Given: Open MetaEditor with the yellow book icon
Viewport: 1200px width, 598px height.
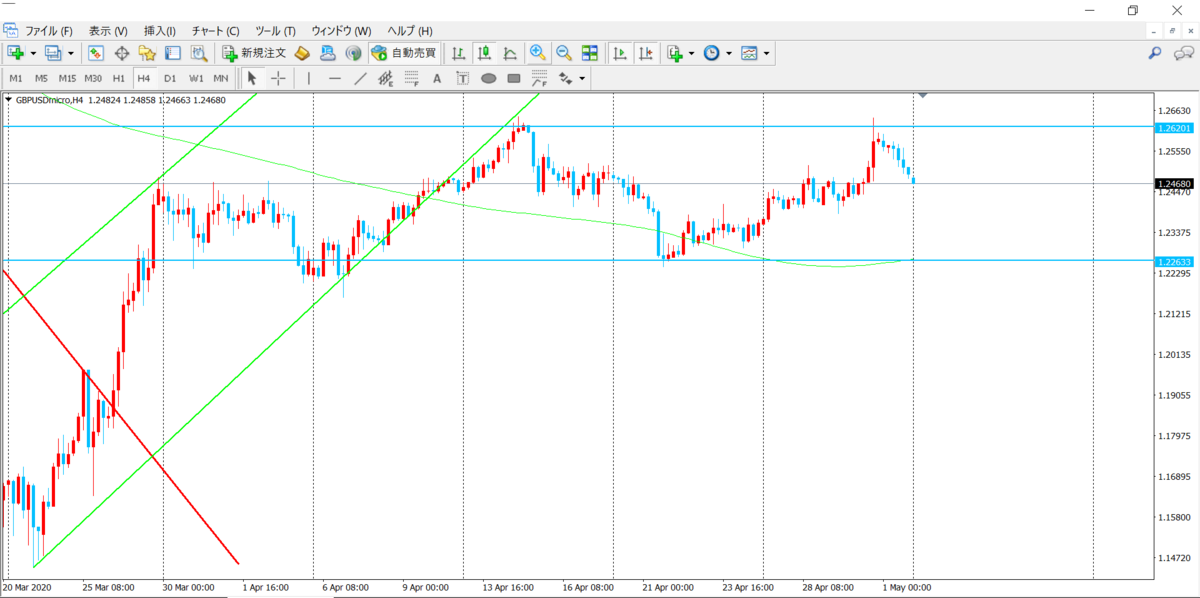Looking at the screenshot, I should pyautogui.click(x=302, y=53).
